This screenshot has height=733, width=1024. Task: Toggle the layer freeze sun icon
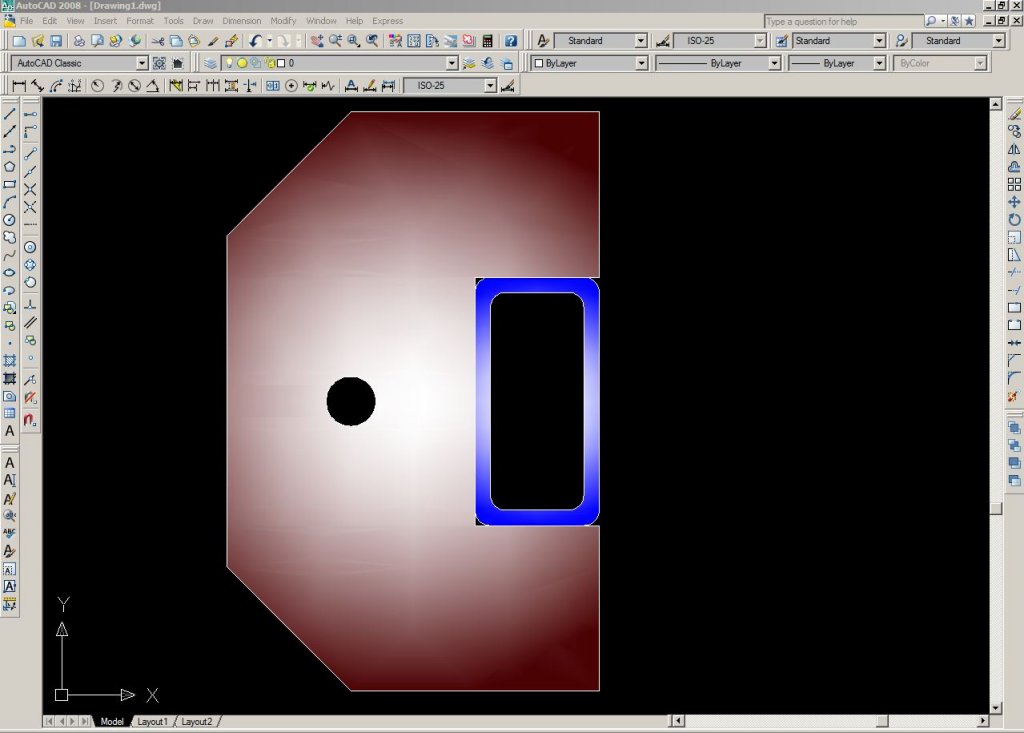(242, 63)
